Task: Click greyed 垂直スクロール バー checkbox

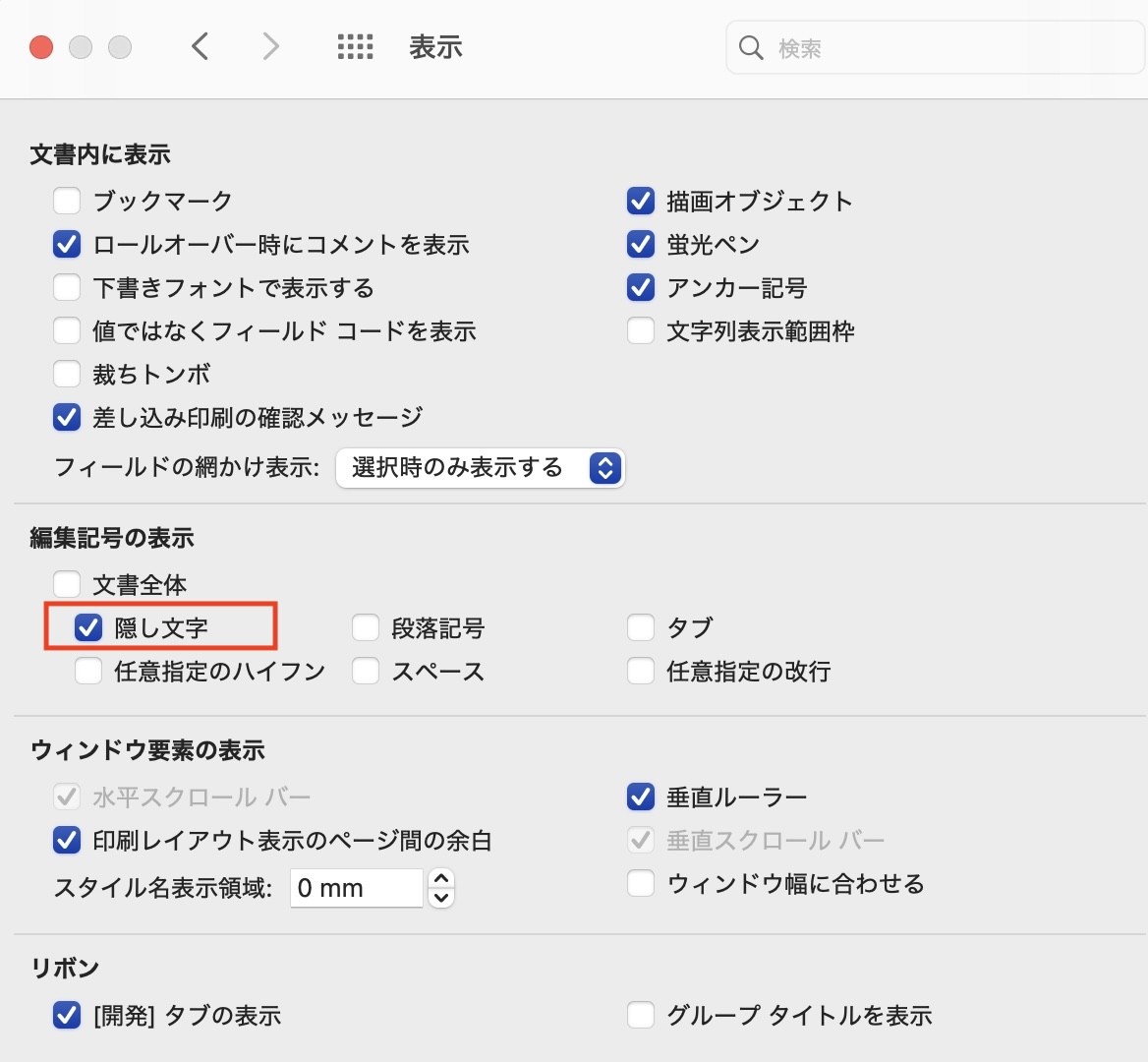Action: click(641, 840)
